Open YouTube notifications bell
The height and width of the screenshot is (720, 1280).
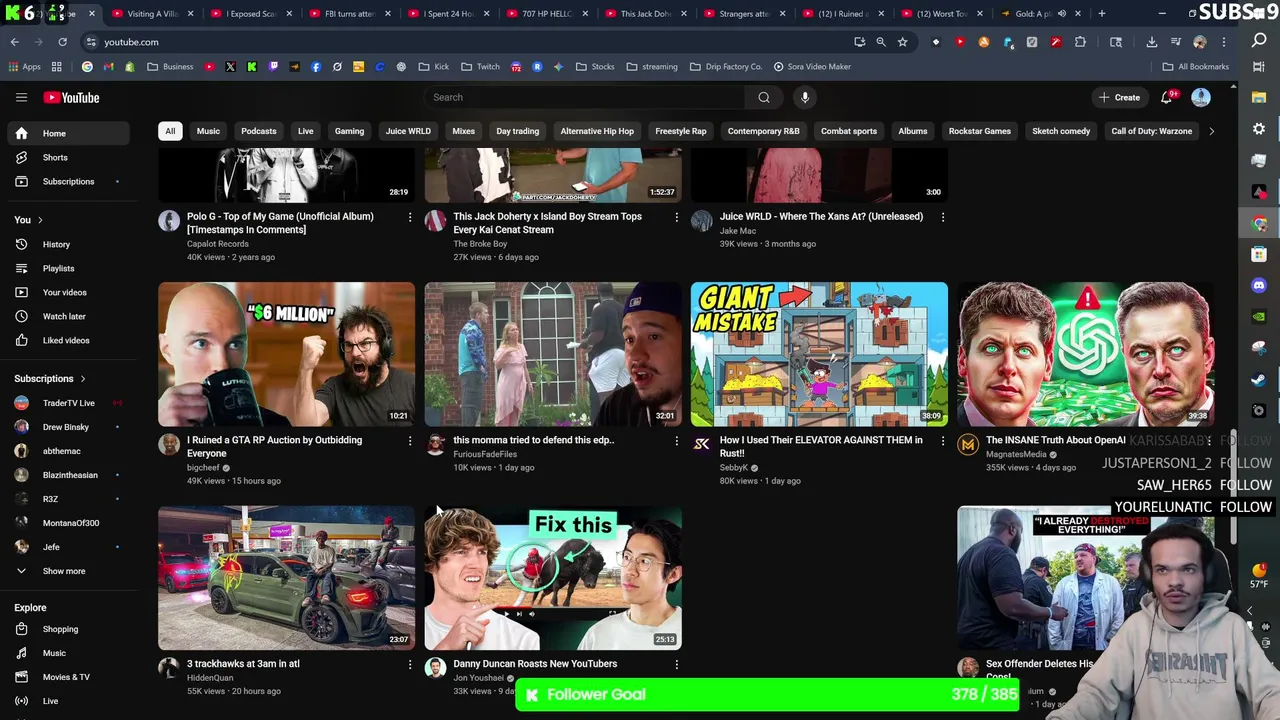tap(1166, 97)
